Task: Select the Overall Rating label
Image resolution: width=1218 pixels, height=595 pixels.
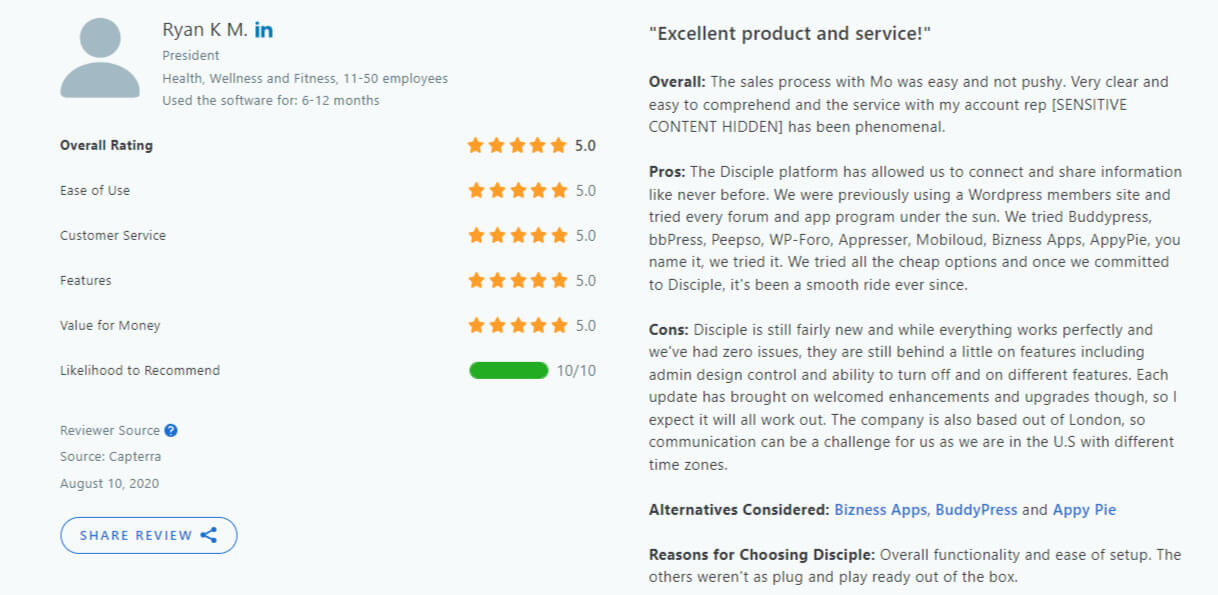Action: tap(105, 145)
